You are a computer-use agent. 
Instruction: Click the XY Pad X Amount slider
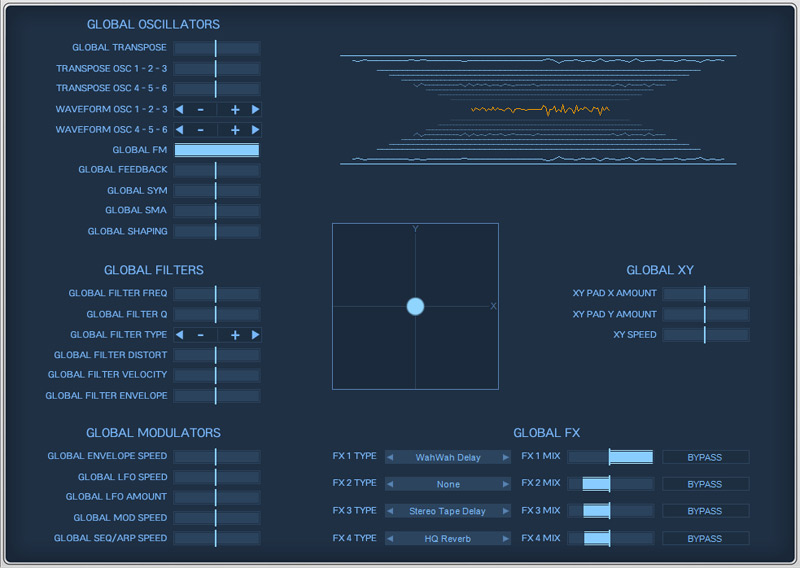pos(705,294)
